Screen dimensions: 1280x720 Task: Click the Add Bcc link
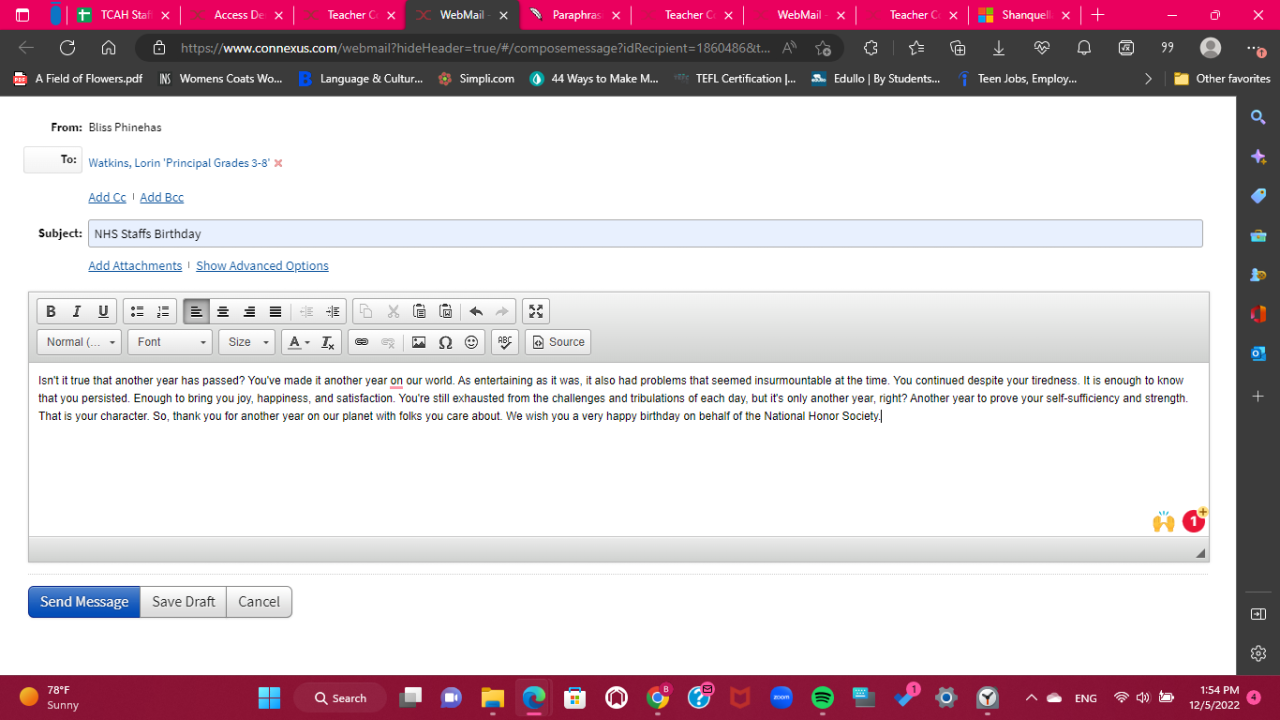162,197
